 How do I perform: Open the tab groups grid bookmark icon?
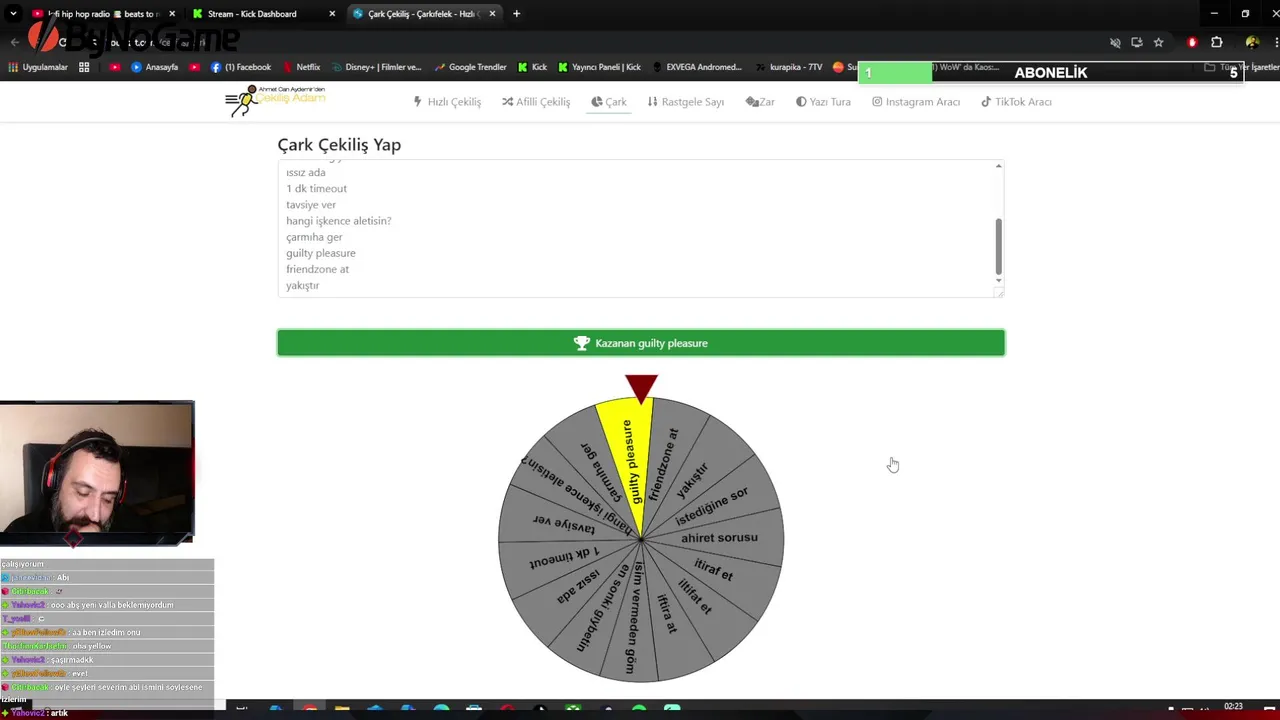84,67
